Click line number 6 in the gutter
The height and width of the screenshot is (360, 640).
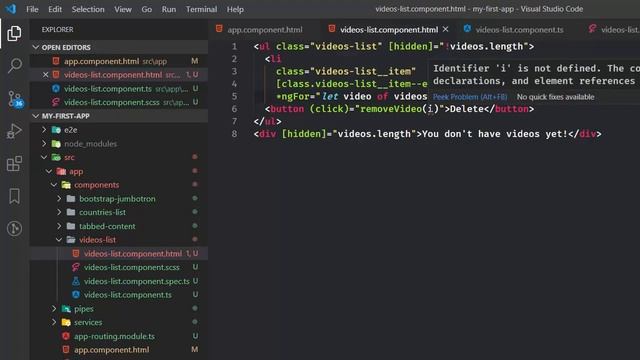click(234, 109)
